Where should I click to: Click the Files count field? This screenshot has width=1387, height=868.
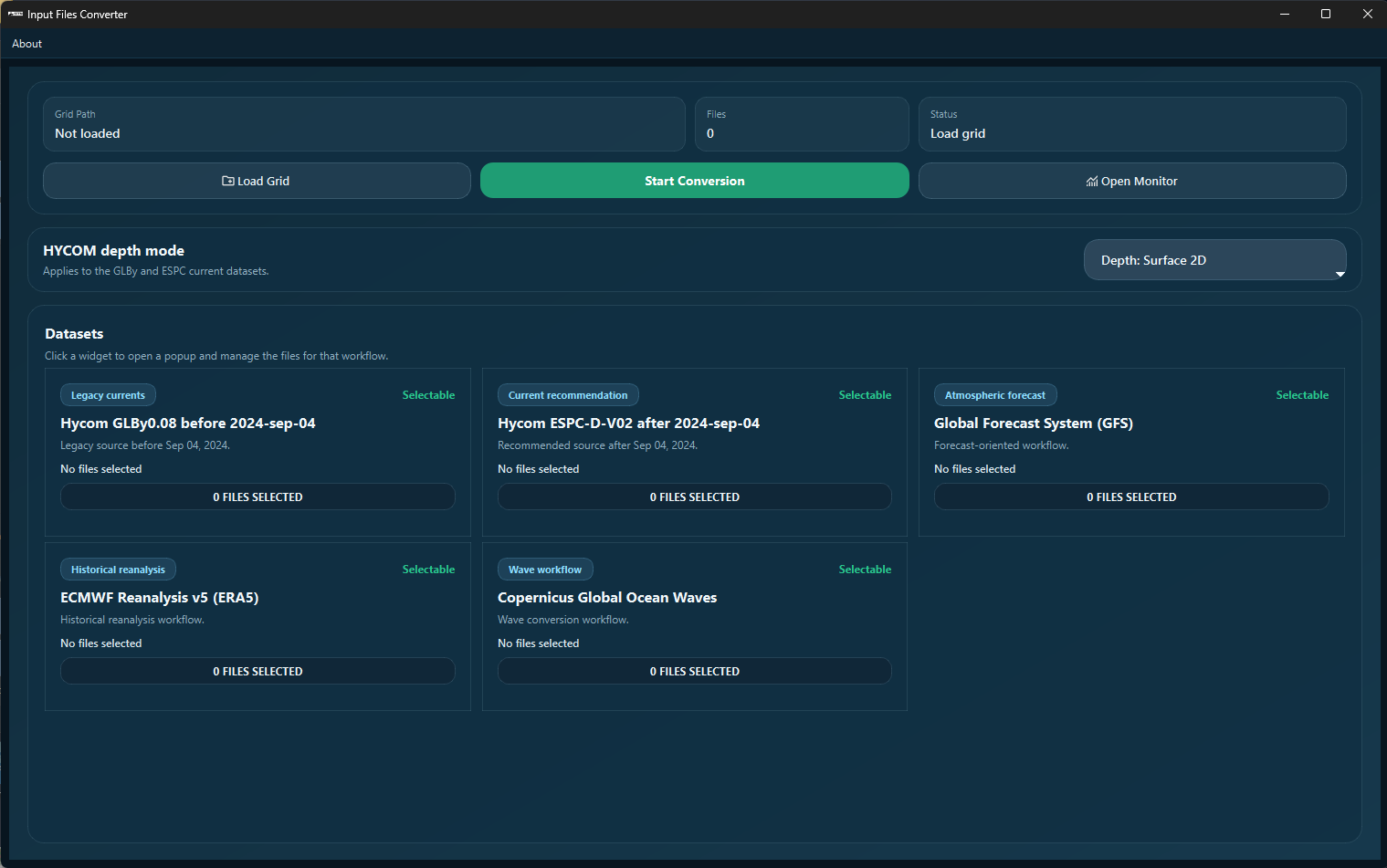pyautogui.click(x=802, y=124)
